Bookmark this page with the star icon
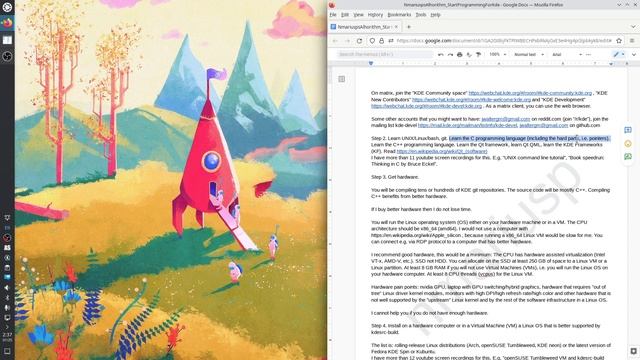Viewport: 640px width, 360px height. point(619,41)
